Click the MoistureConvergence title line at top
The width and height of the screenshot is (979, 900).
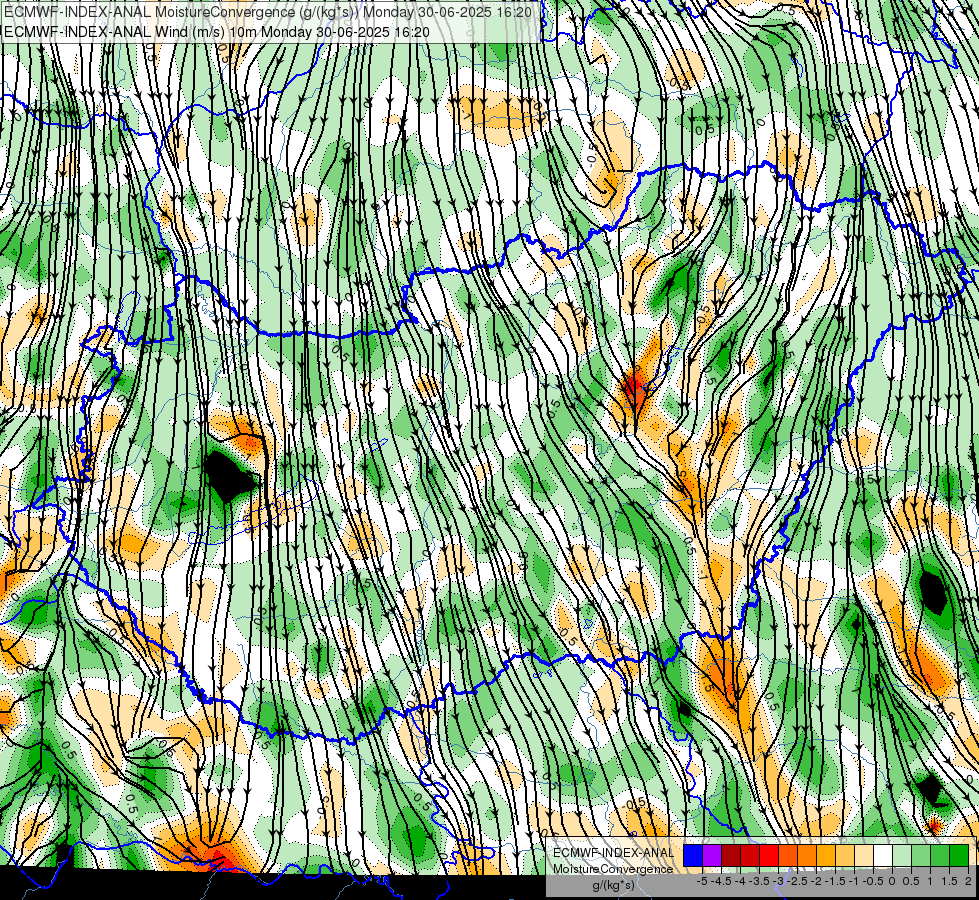pos(268,12)
